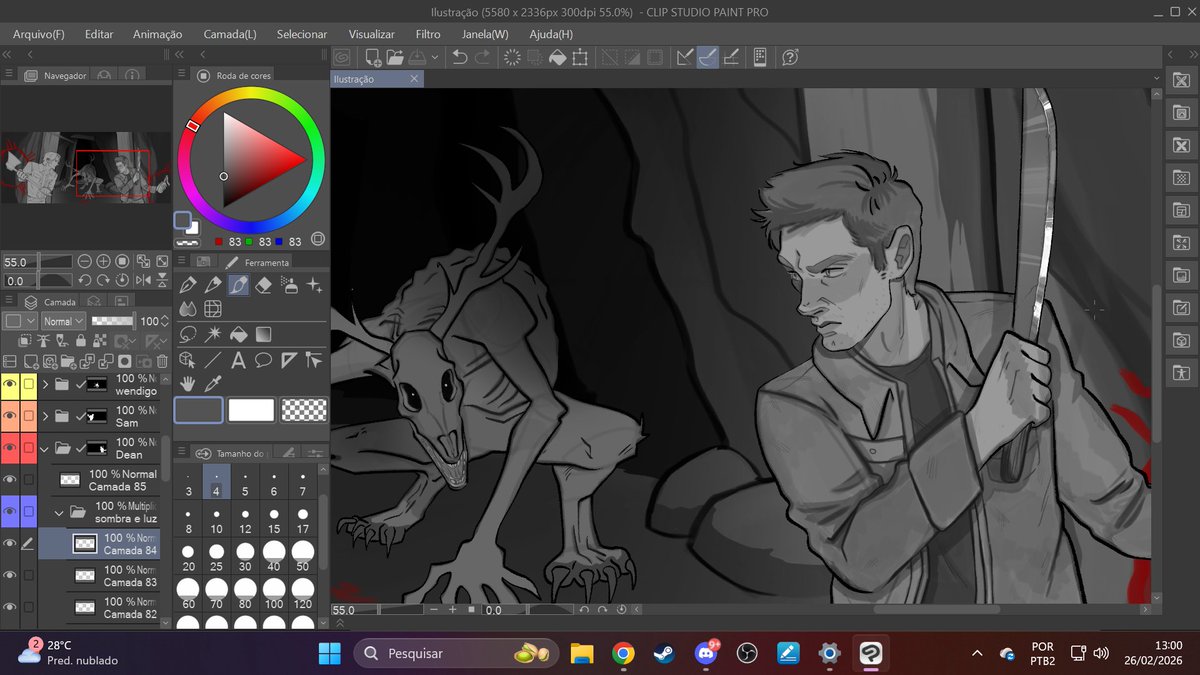Select brush size 100

point(274,594)
